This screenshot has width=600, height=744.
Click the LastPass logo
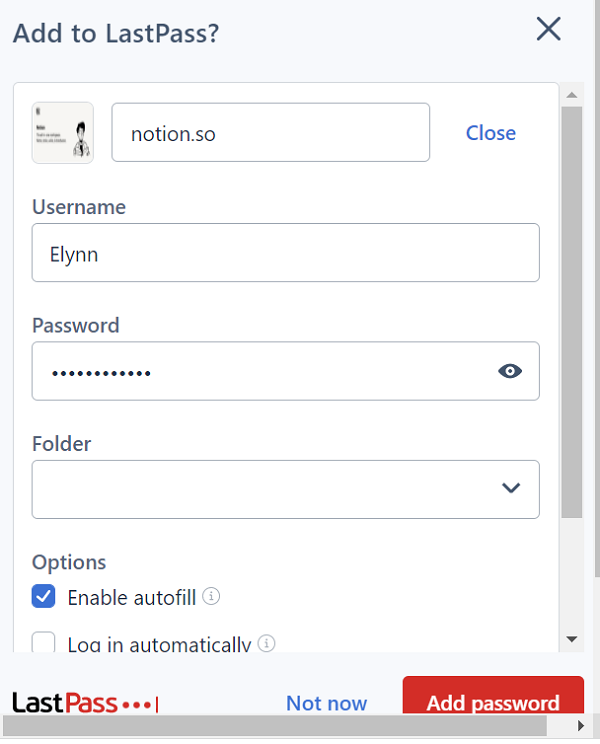(x=85, y=703)
